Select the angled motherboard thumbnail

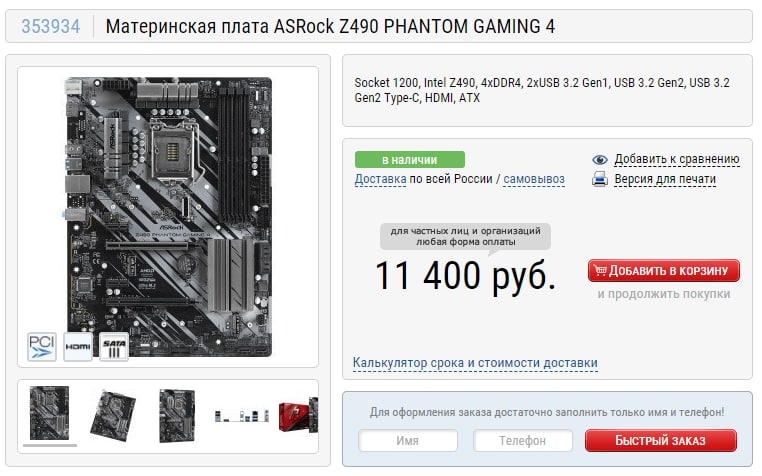(x=113, y=416)
